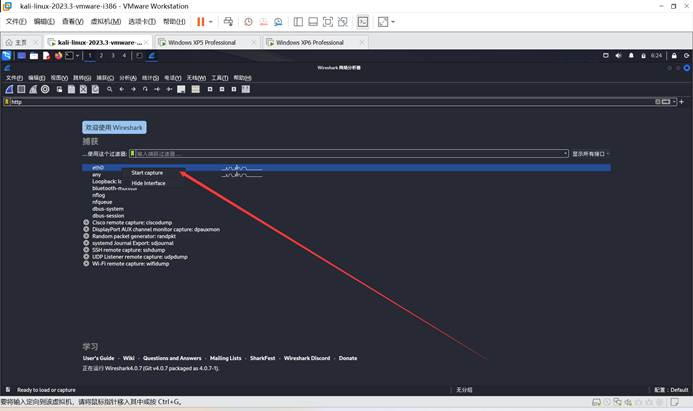Screen dimensions: 693x411
Task: Click VMware send Ctrl+Alt+Del icon
Action: tap(228, 22)
